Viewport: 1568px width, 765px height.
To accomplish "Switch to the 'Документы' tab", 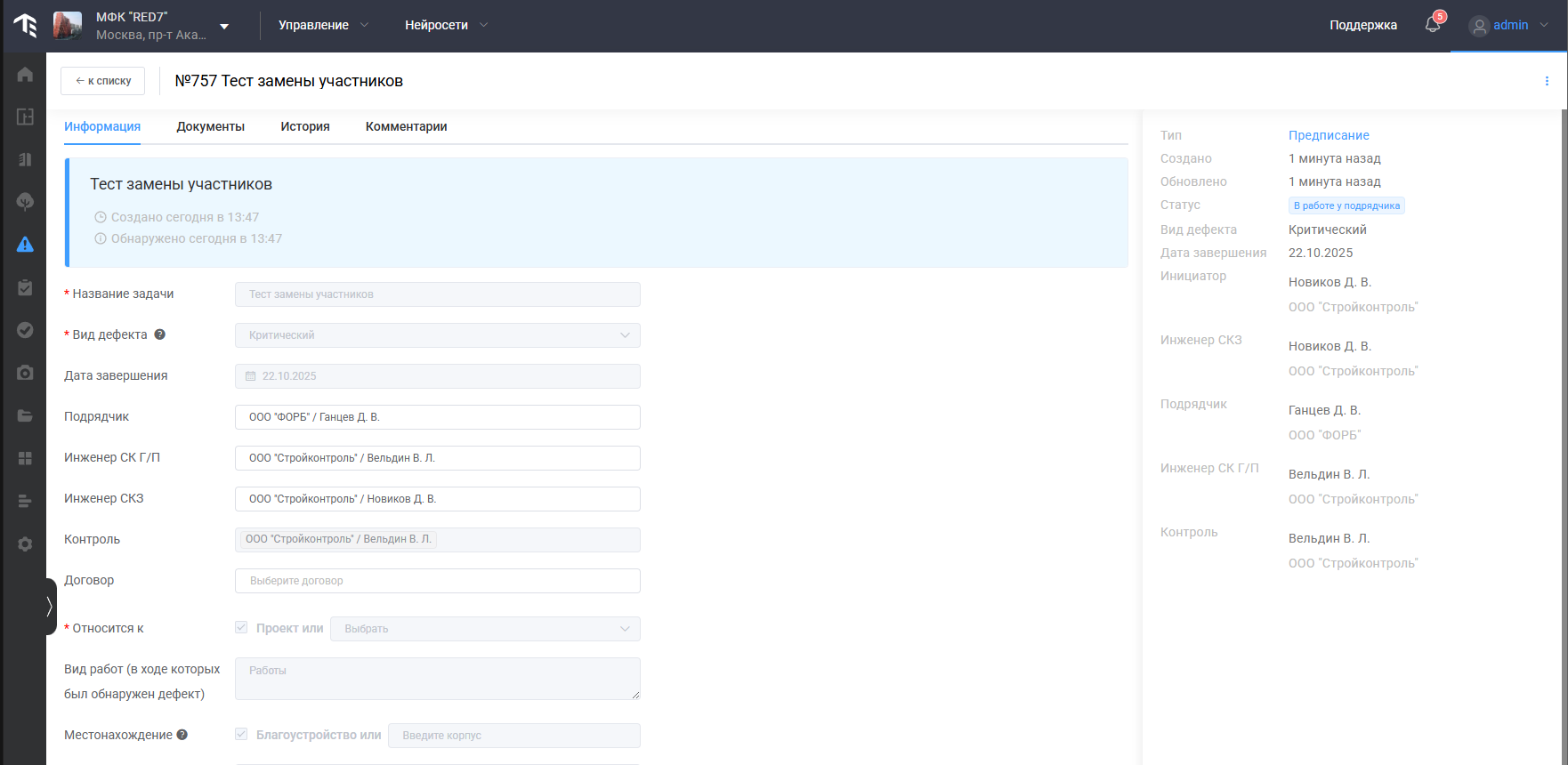I will (210, 126).
